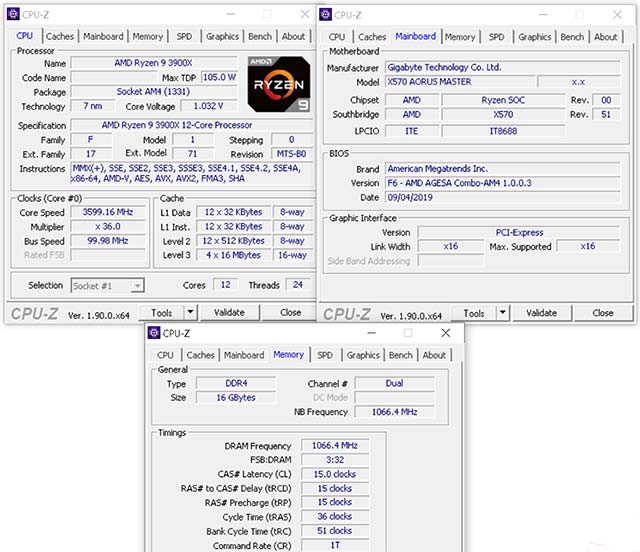Click the LPCIO value IT8688
This screenshot has width=640, height=552.
point(503,131)
